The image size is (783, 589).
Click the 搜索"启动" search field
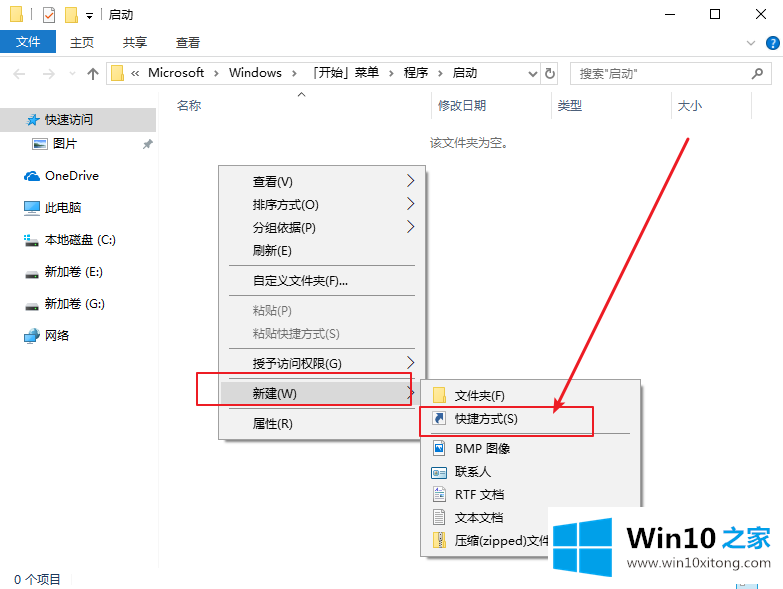[x=660, y=73]
